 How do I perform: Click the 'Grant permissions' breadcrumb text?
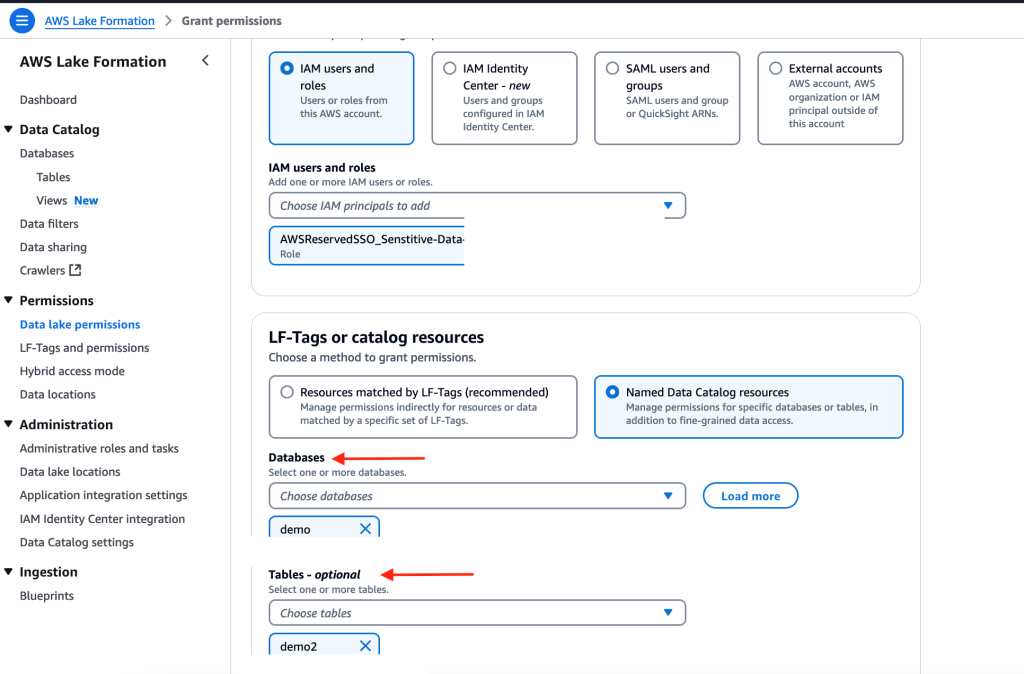click(x=231, y=21)
